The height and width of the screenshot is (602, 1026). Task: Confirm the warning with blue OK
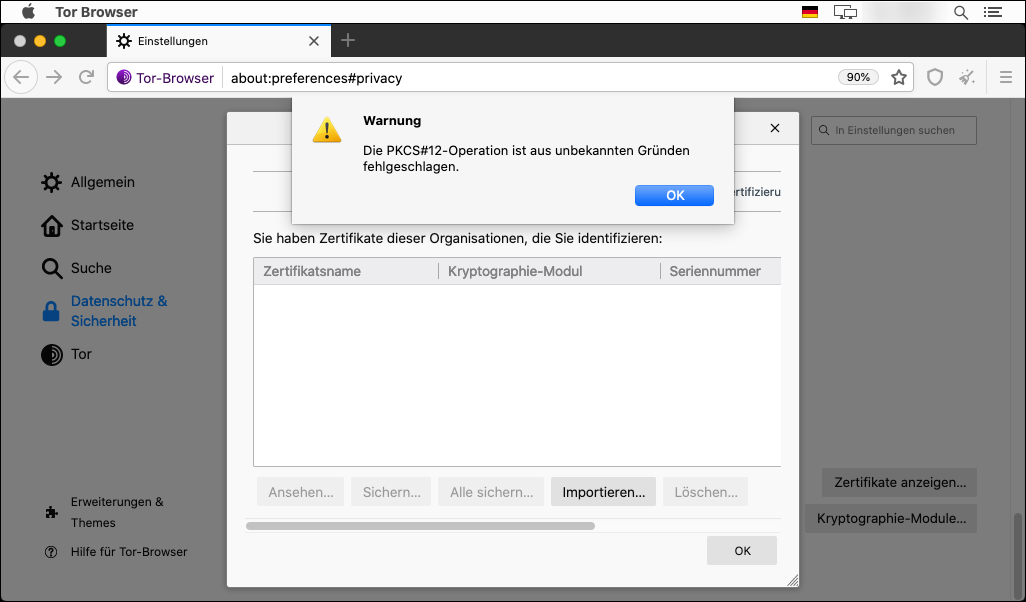(x=674, y=196)
